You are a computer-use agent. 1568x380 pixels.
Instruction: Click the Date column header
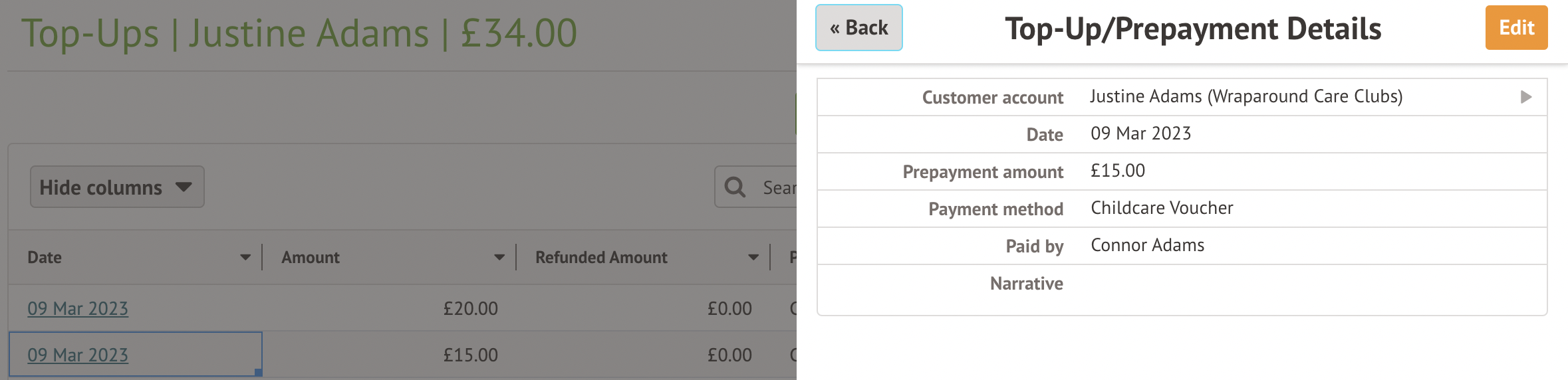(x=45, y=258)
